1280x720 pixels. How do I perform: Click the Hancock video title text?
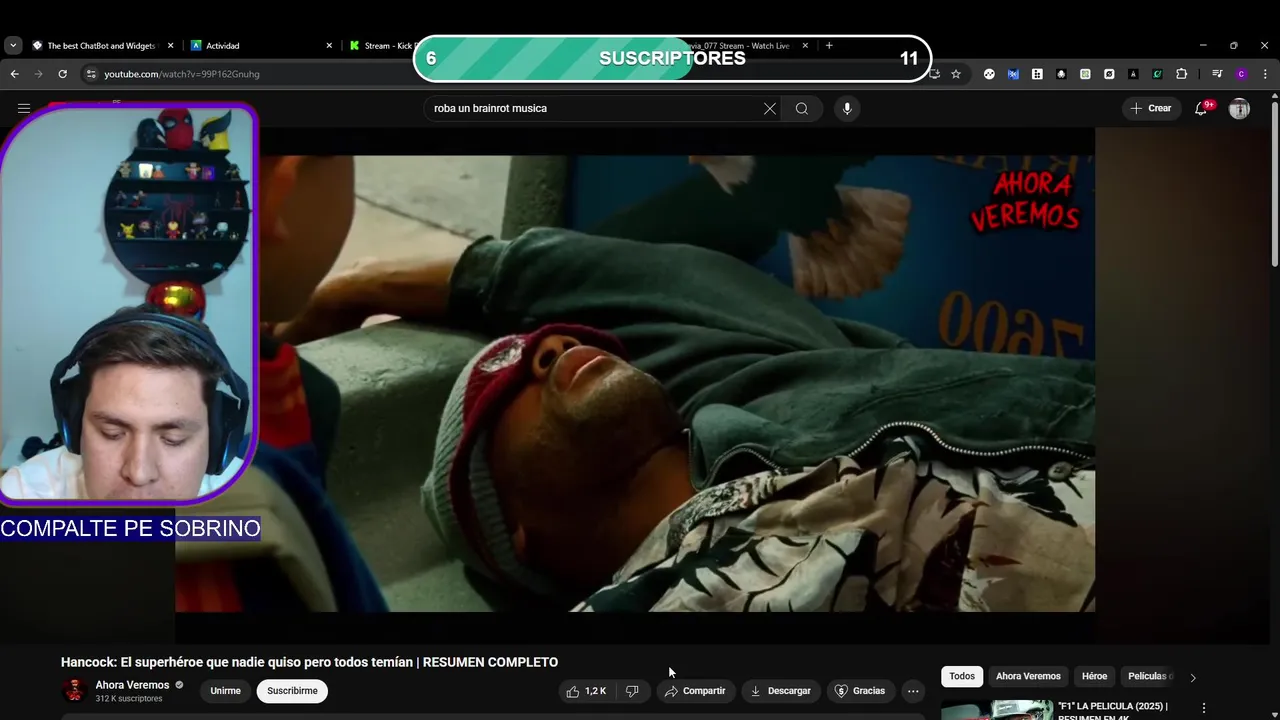tap(309, 662)
